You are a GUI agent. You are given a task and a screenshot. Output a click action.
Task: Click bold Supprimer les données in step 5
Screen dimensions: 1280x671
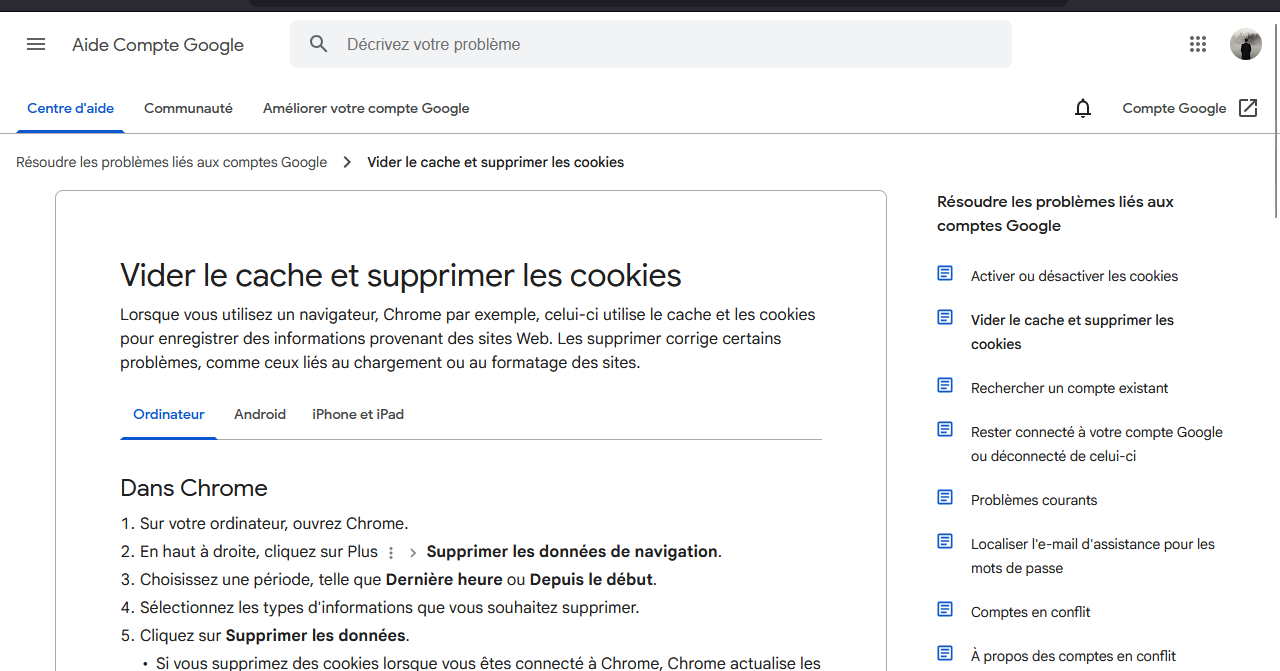[x=316, y=635]
